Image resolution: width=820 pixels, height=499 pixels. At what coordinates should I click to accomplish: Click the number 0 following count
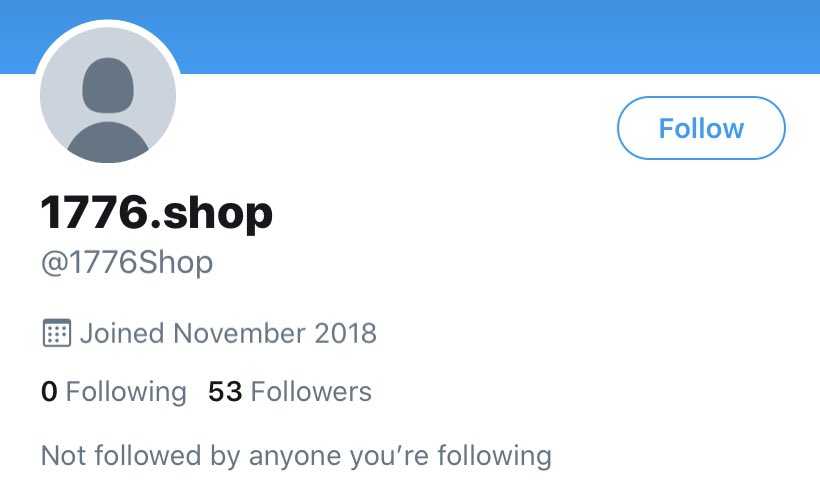[49, 392]
